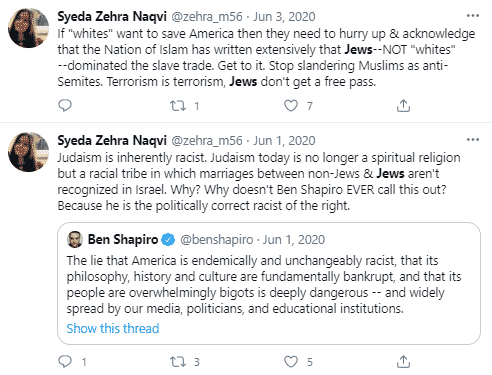Click the second tweet's profile avatar
Image resolution: width=492 pixels, height=375 pixels.
29,152
